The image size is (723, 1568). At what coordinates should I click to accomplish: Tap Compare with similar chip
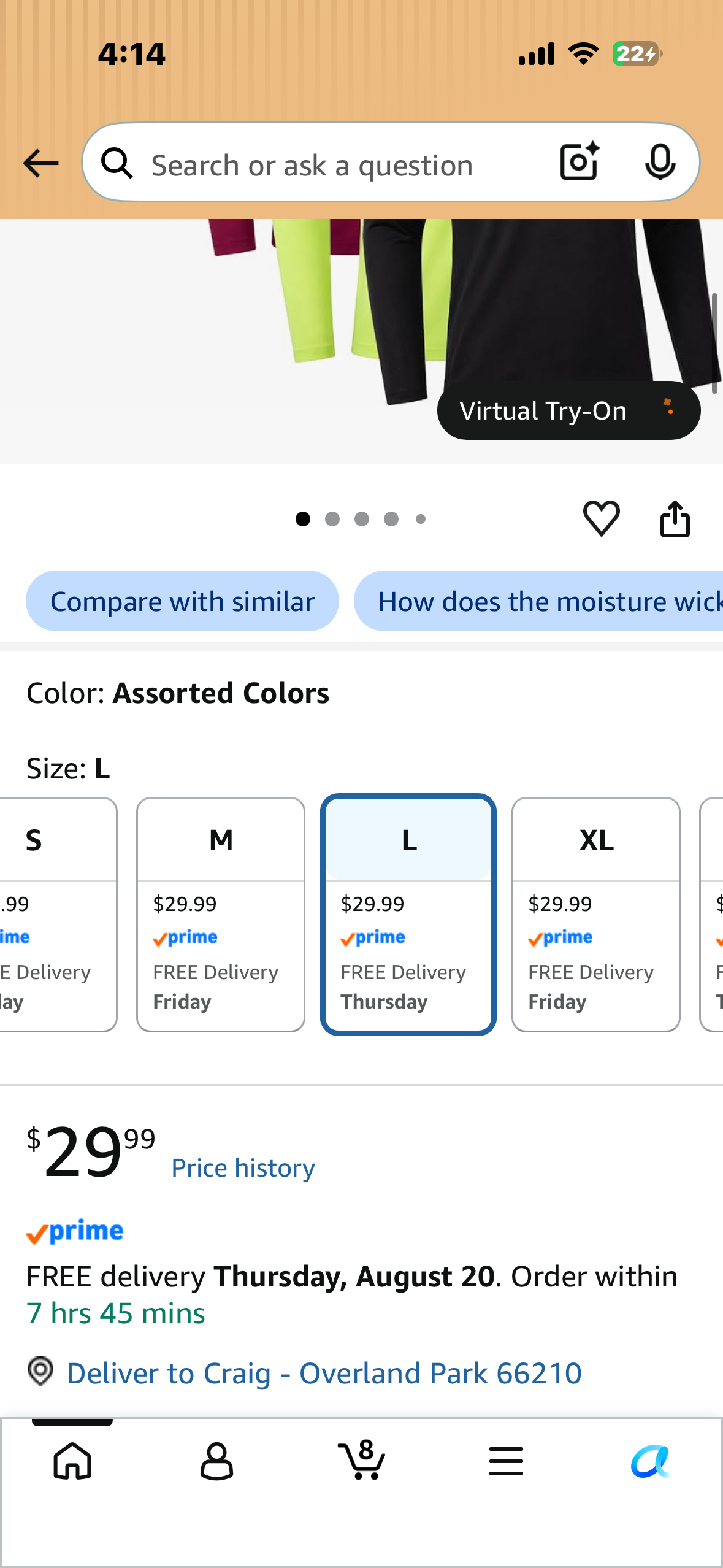click(182, 601)
